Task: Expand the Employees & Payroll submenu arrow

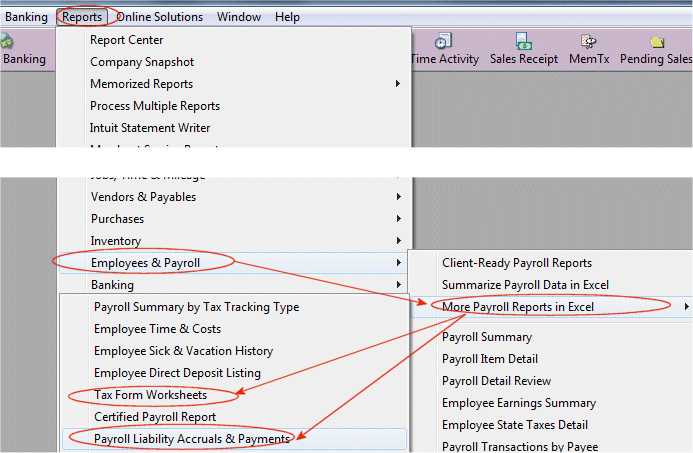Action: tap(399, 263)
